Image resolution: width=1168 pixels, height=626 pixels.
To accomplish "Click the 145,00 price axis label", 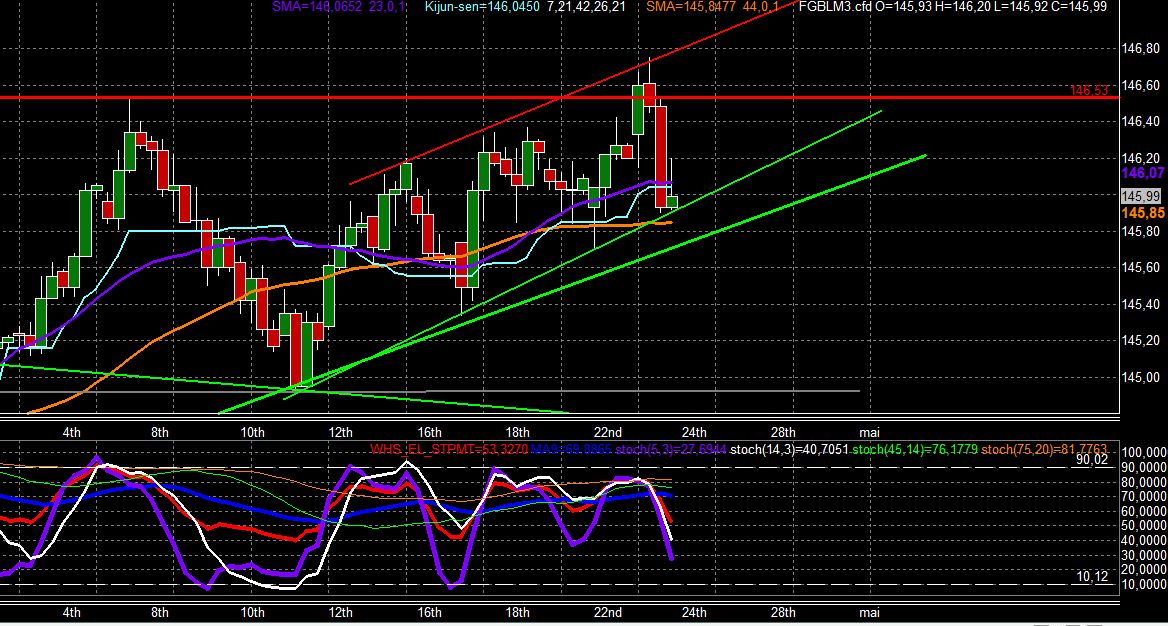I will click(1140, 377).
